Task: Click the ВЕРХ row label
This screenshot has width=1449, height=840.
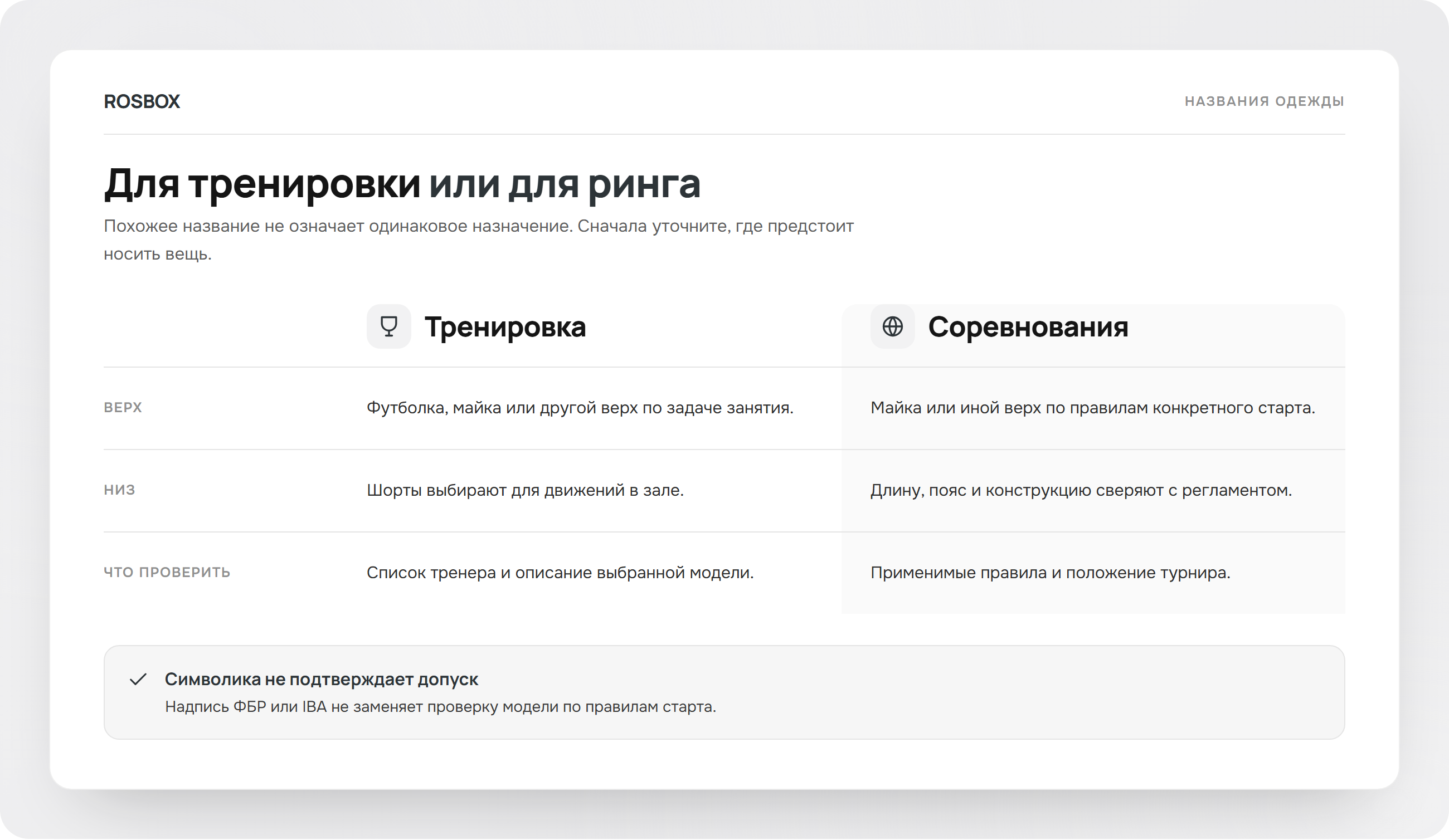Action: pyautogui.click(x=123, y=407)
